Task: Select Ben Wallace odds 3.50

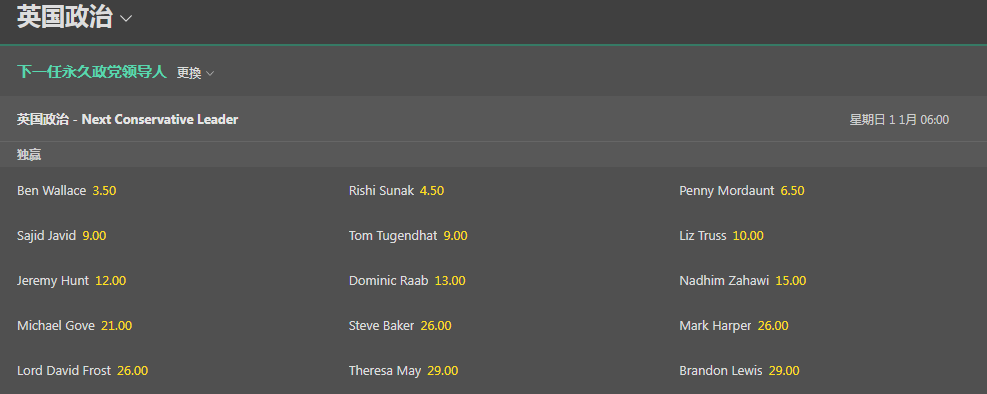Action: 67,191
